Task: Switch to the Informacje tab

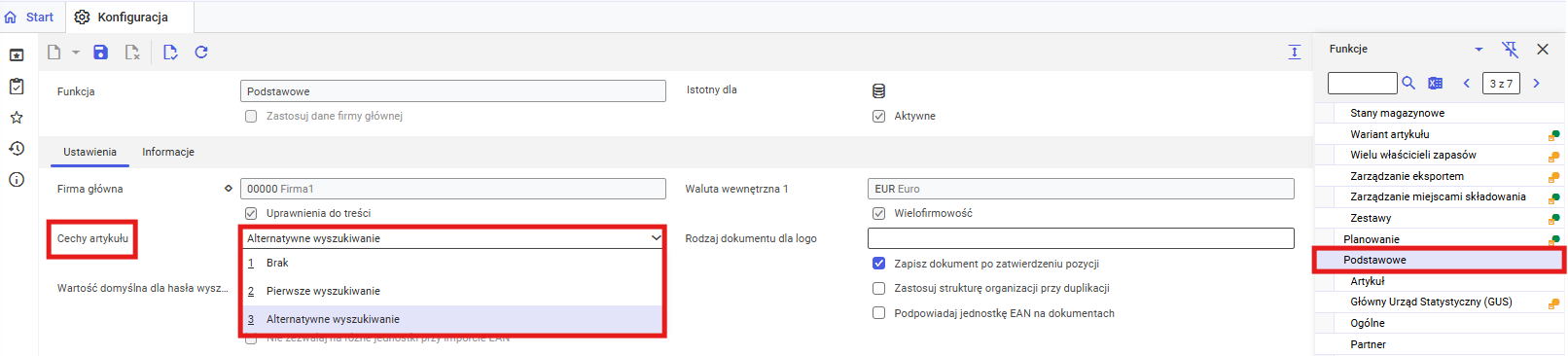Action: pos(168,152)
